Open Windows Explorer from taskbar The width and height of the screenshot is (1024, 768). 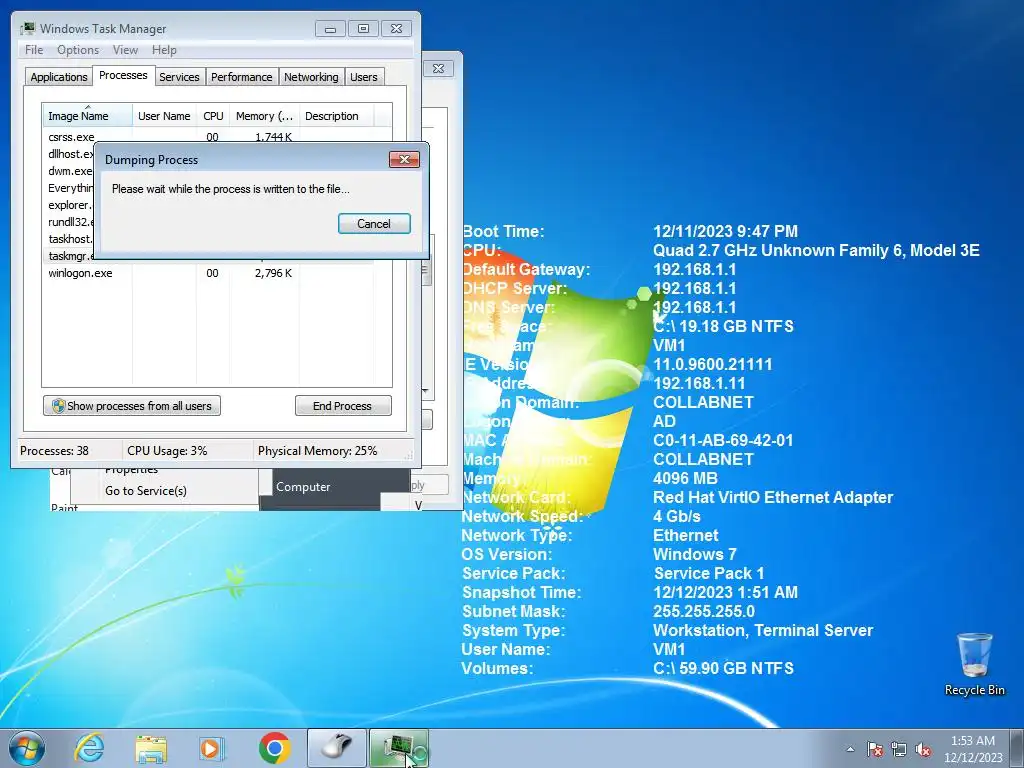[x=151, y=748]
